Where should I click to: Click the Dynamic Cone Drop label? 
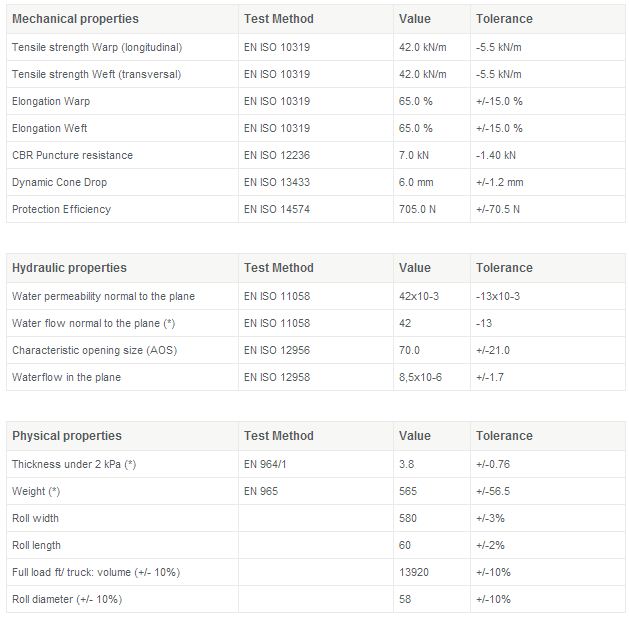[59, 182]
